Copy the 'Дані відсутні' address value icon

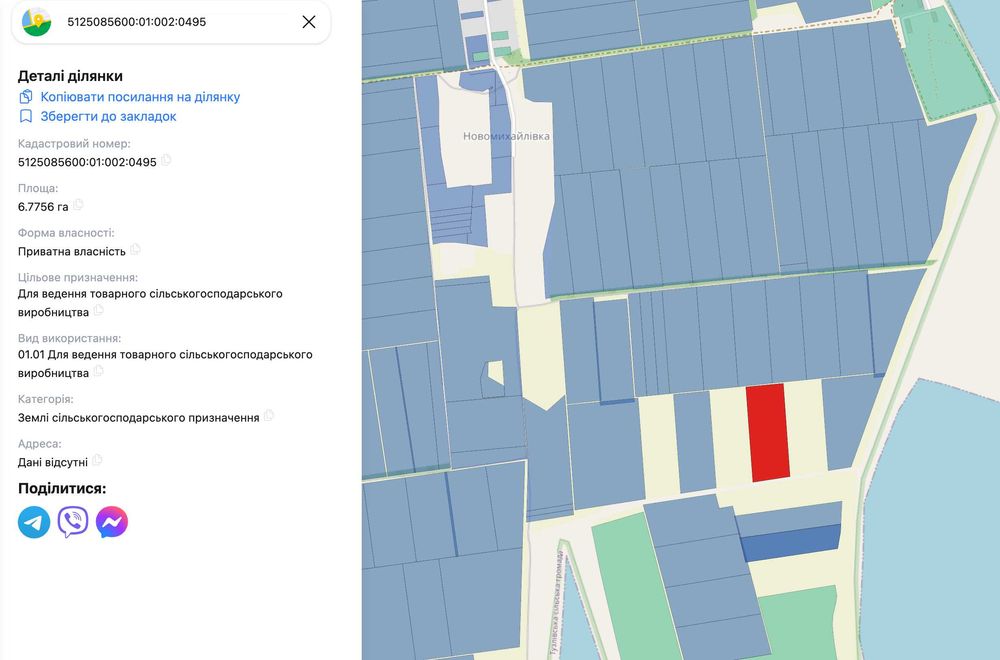tap(97, 460)
